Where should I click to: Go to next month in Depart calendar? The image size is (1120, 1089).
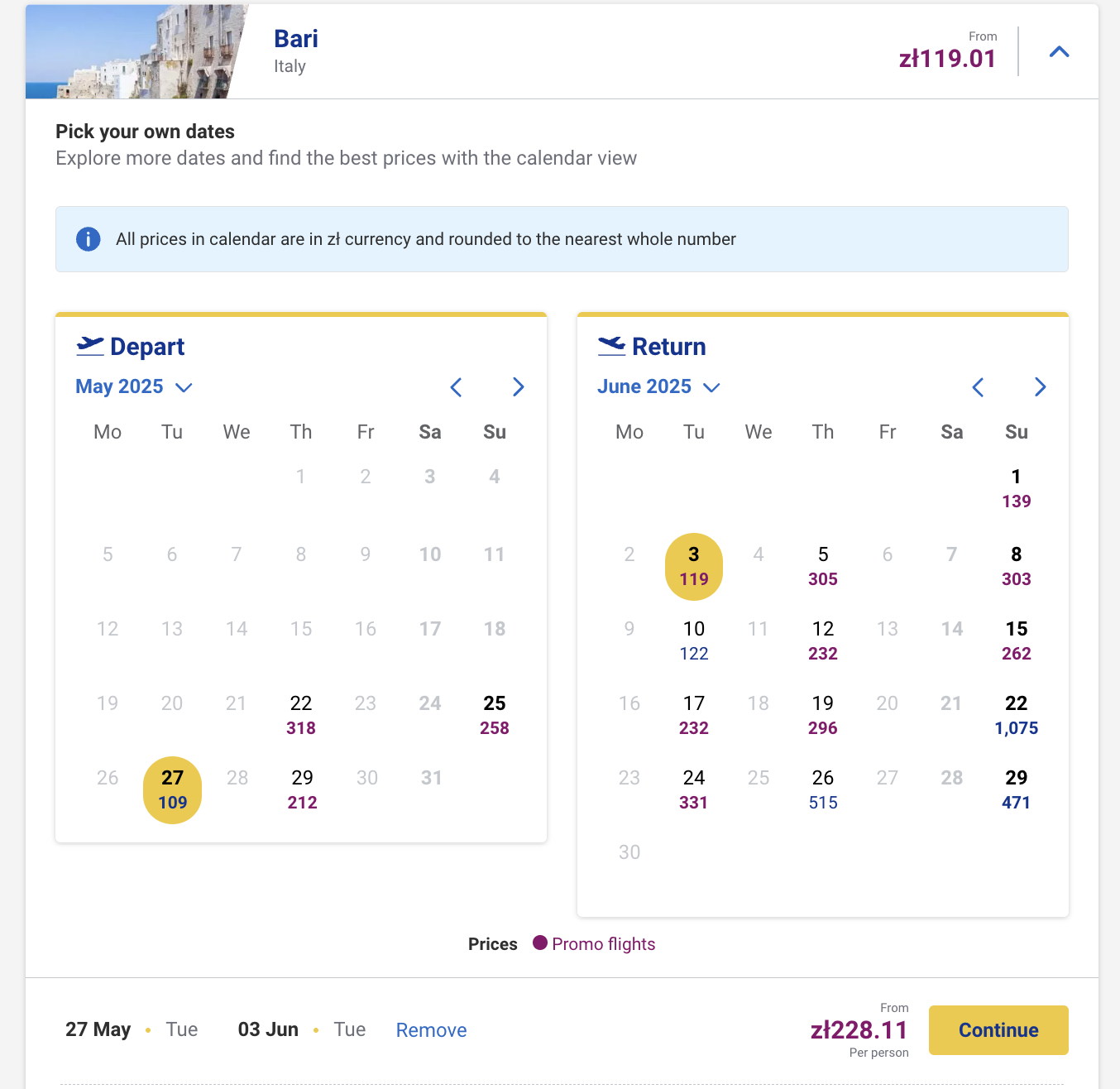coord(518,387)
